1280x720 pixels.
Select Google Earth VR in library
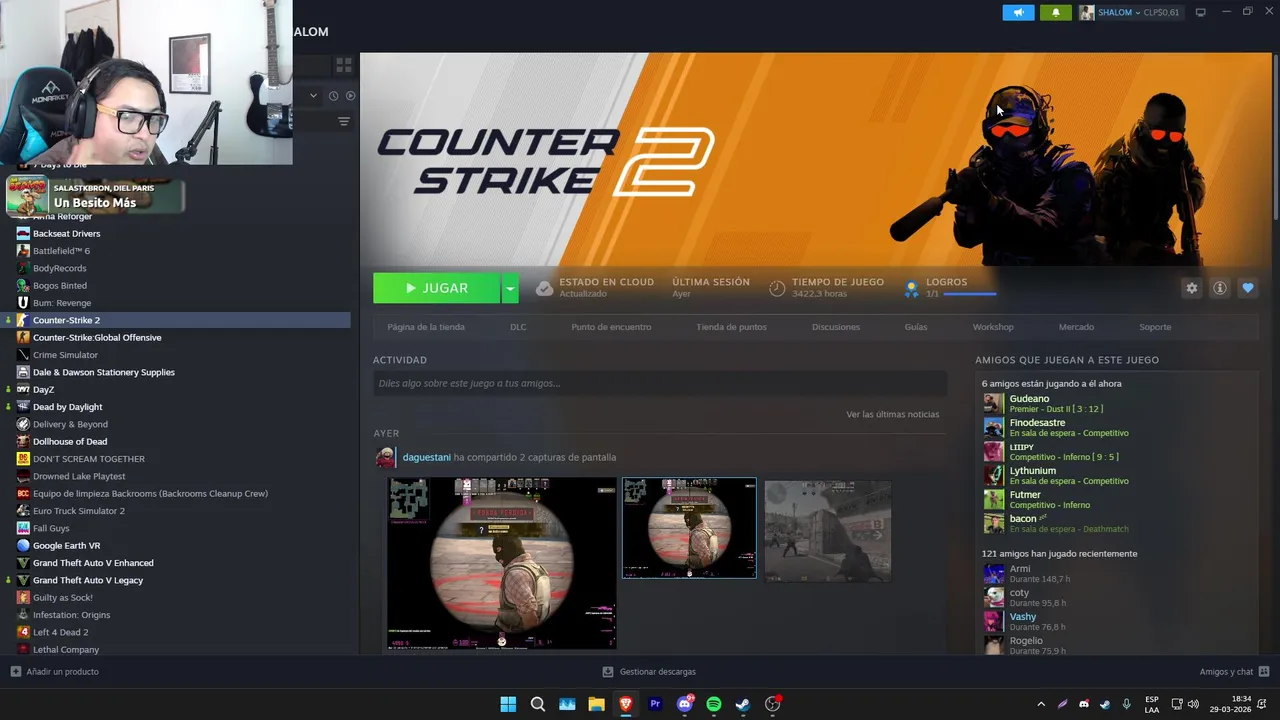[x=66, y=545]
